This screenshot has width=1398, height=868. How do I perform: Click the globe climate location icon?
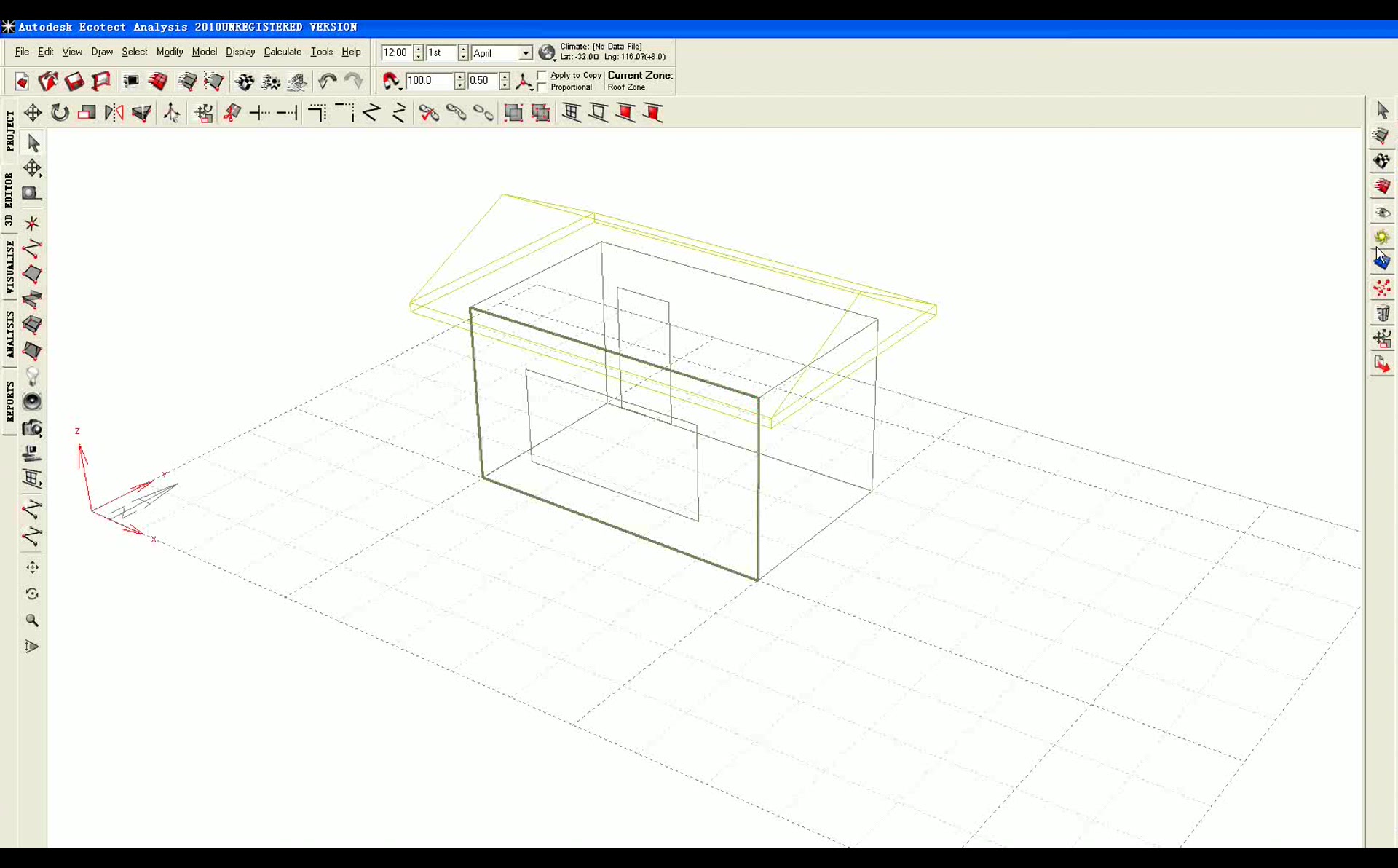547,52
